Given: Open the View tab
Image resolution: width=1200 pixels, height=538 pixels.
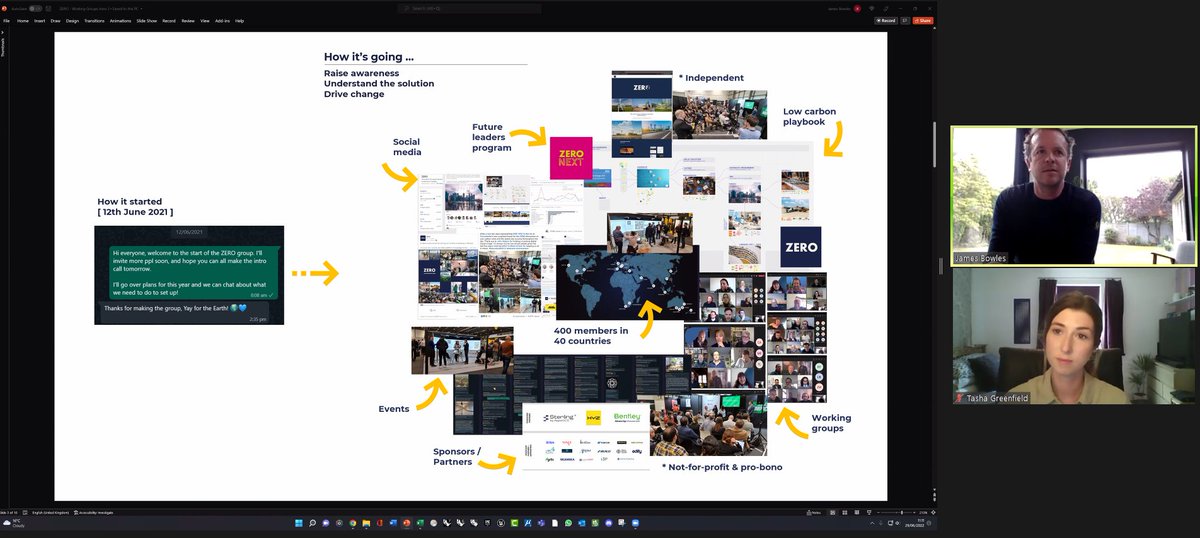Looking at the screenshot, I should point(205,20).
